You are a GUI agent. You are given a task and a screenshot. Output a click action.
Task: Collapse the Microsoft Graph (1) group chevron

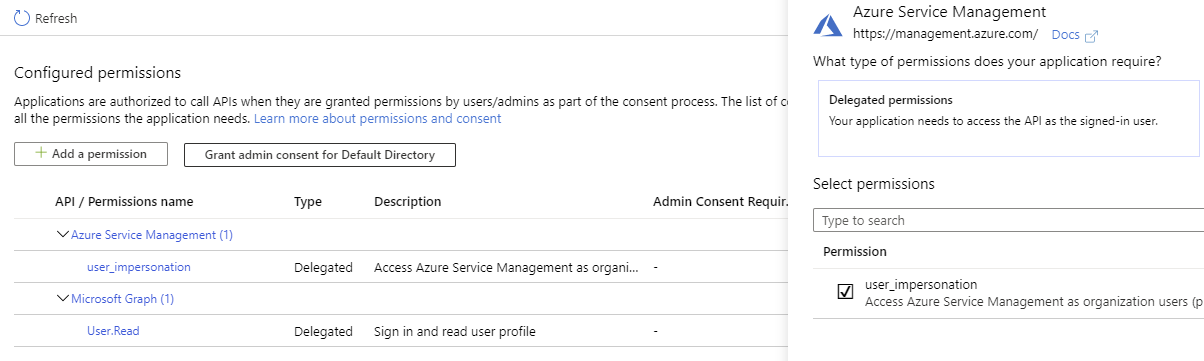(62, 299)
